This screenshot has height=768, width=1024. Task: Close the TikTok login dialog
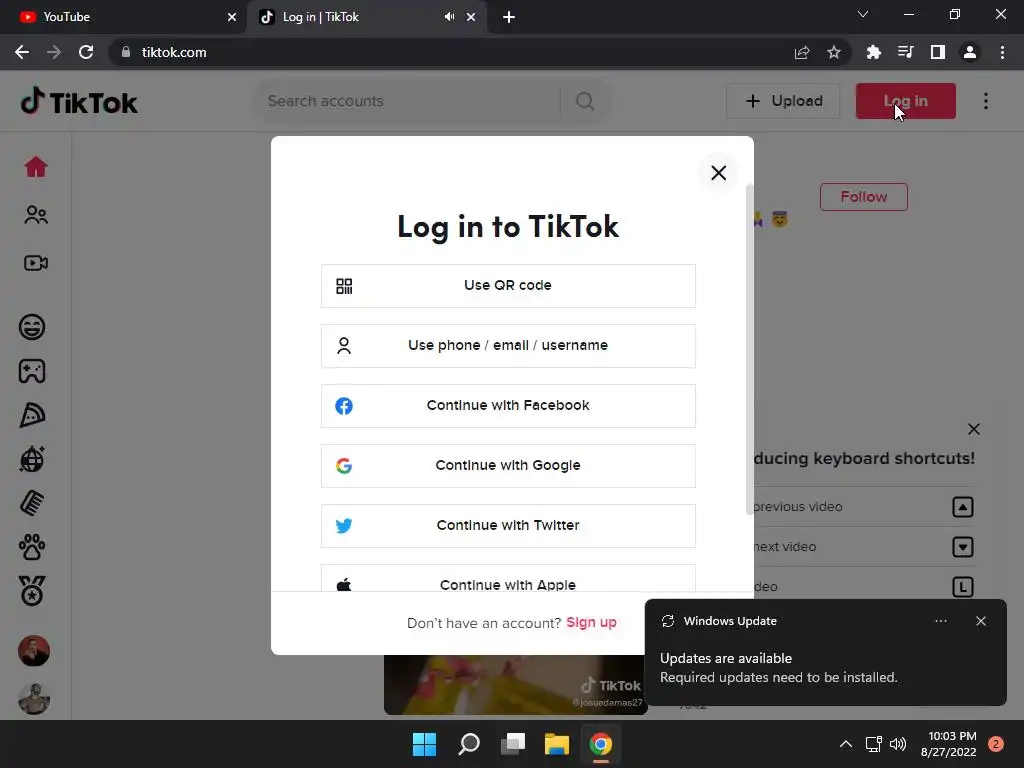(x=718, y=173)
